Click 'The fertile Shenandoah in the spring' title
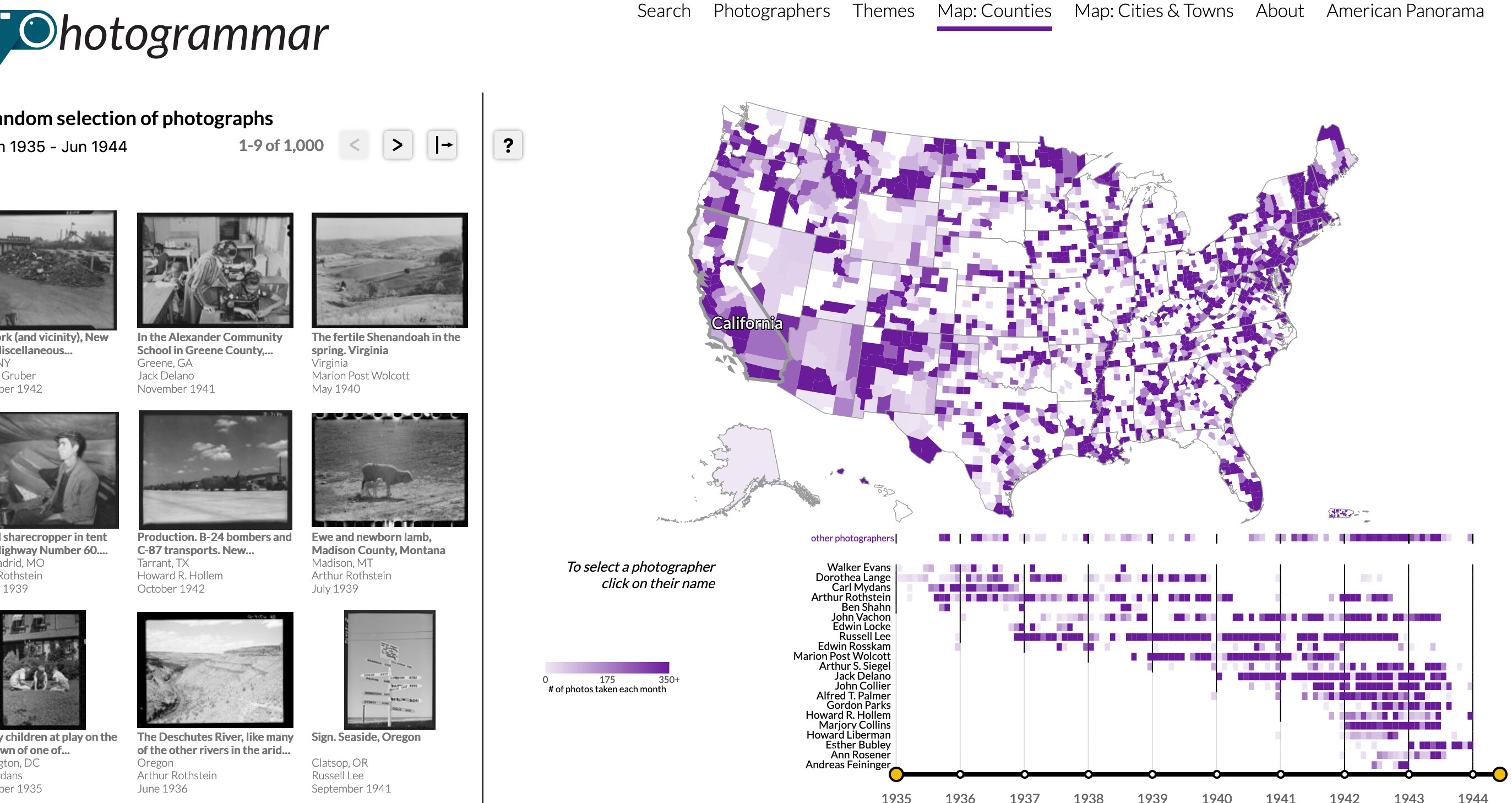This screenshot has height=803, width=1512. coord(385,343)
